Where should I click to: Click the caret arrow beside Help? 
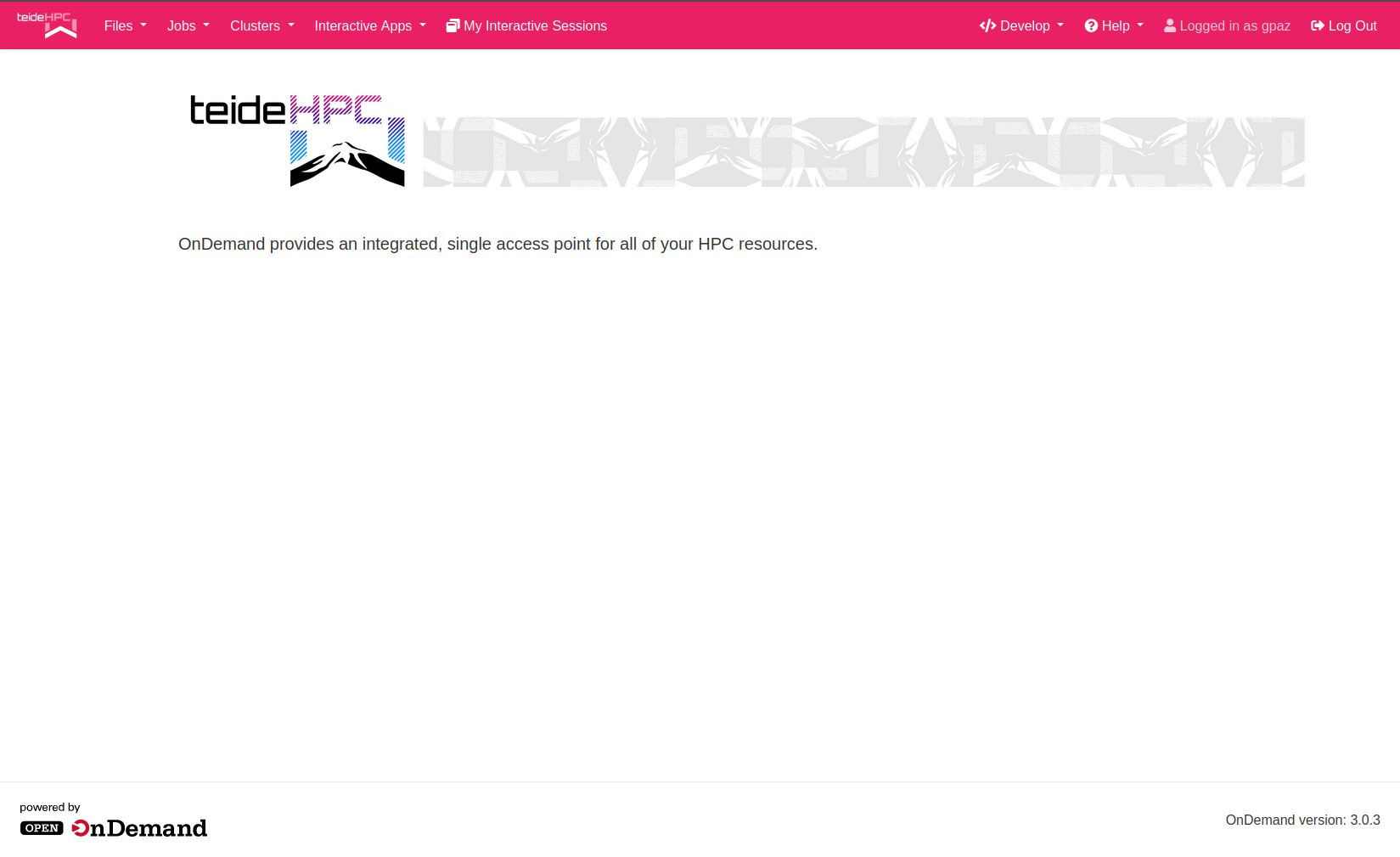(x=1140, y=25)
